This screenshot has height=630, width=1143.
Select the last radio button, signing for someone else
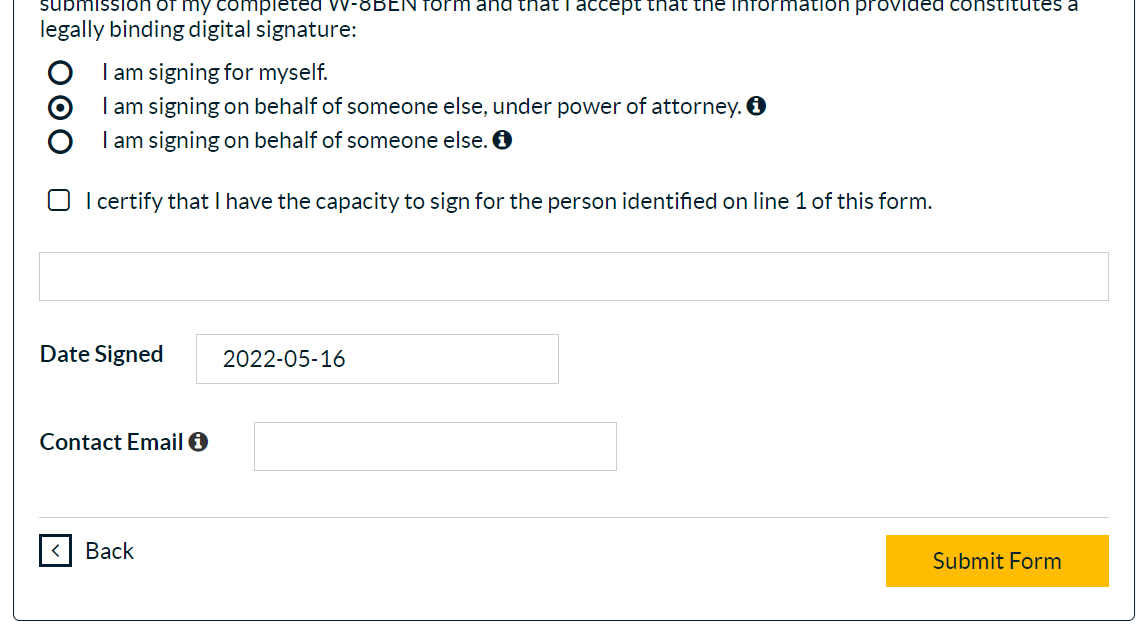click(x=60, y=141)
